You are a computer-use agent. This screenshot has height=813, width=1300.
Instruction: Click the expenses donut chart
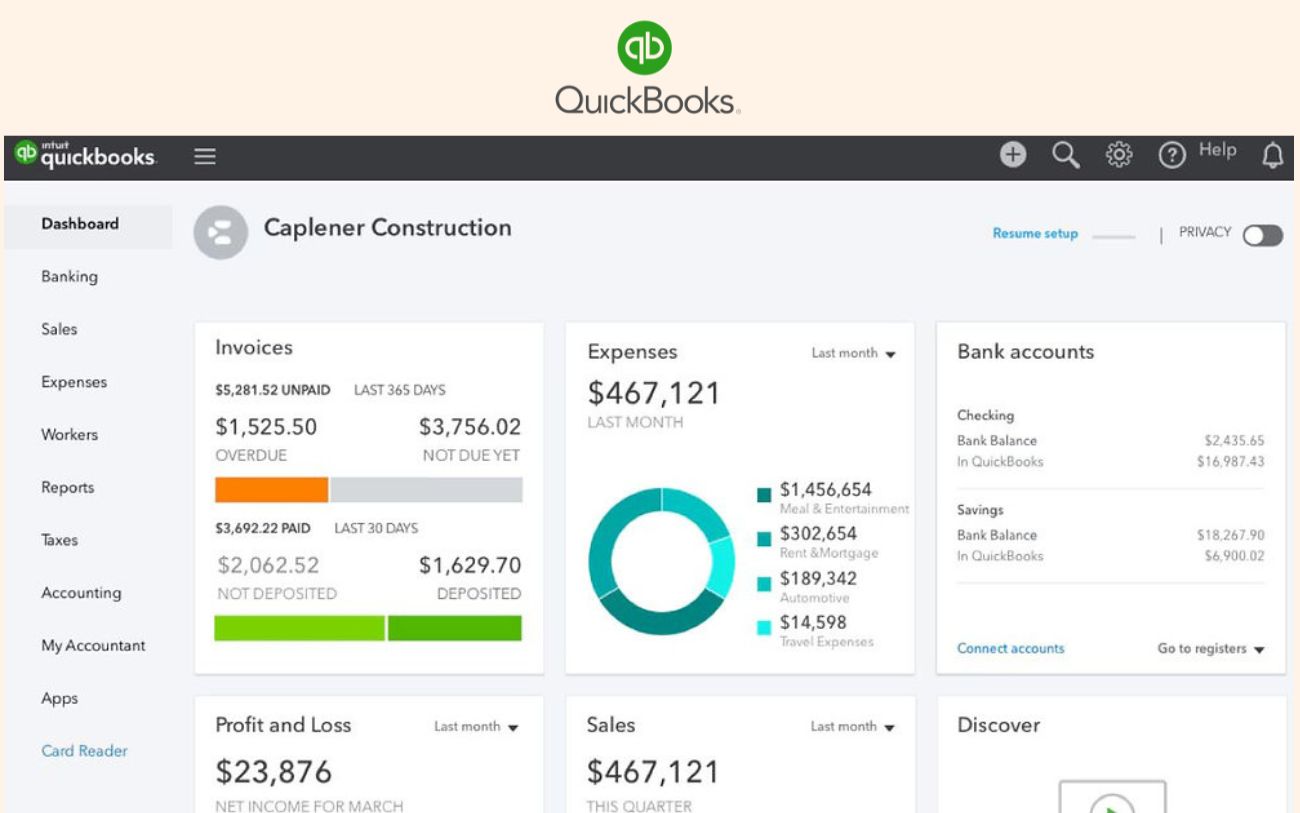point(662,561)
